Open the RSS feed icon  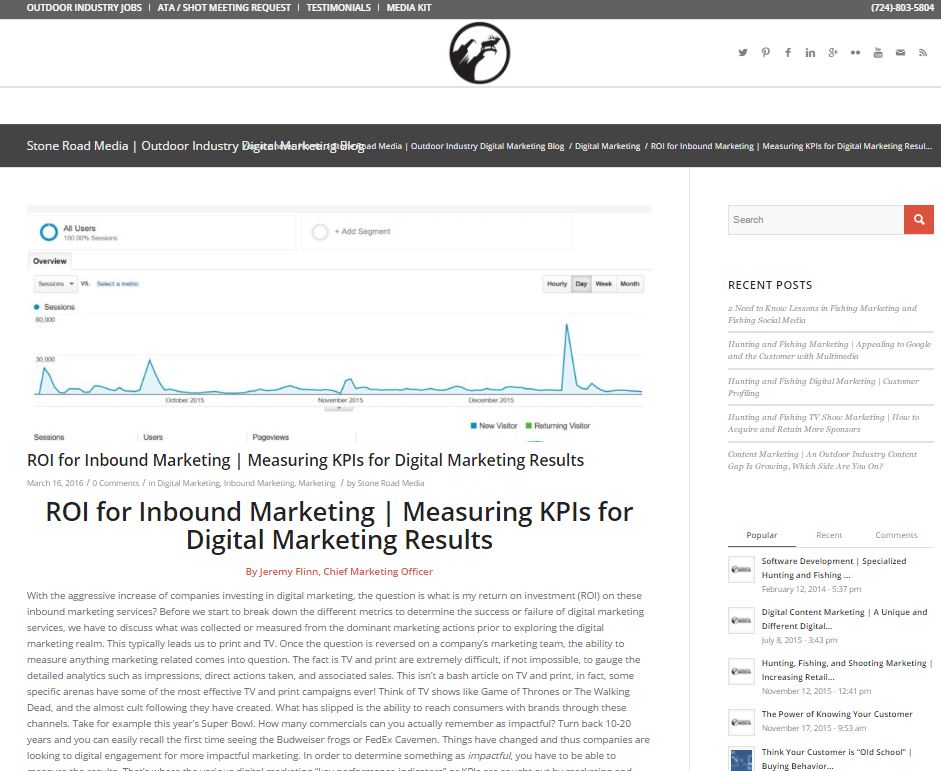coord(923,53)
